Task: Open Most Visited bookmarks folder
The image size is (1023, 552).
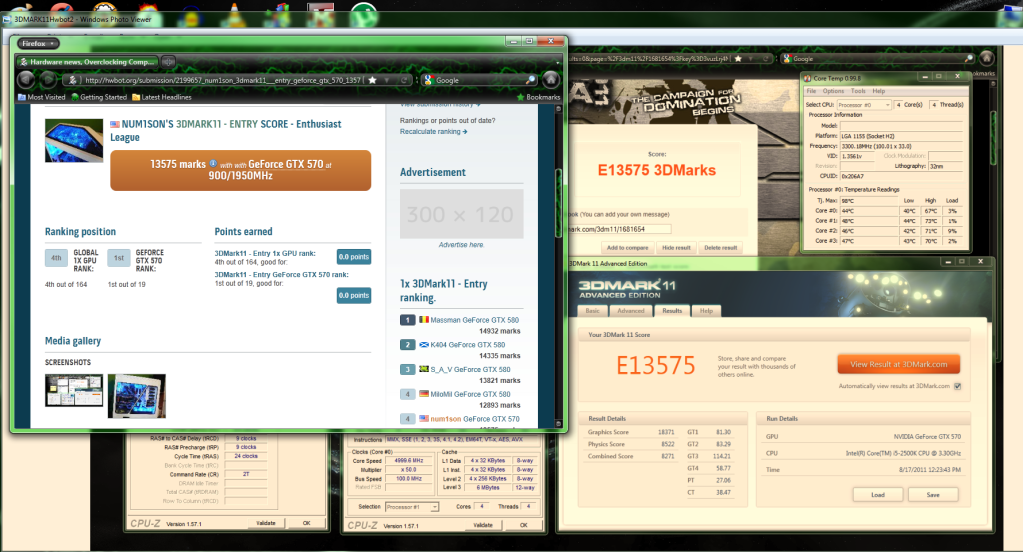Action: point(42,97)
